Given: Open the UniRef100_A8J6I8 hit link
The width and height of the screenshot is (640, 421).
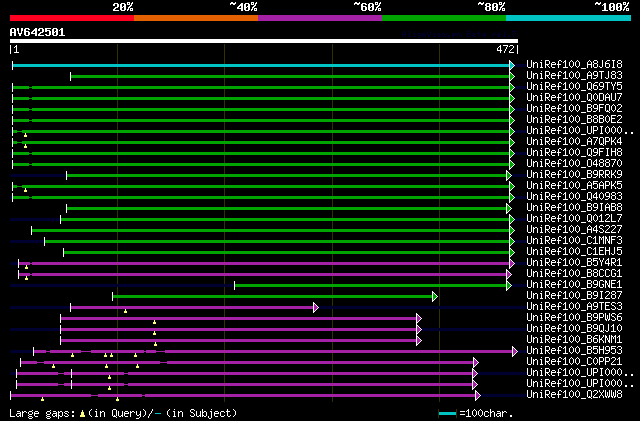Looking at the screenshot, I should (x=573, y=65).
